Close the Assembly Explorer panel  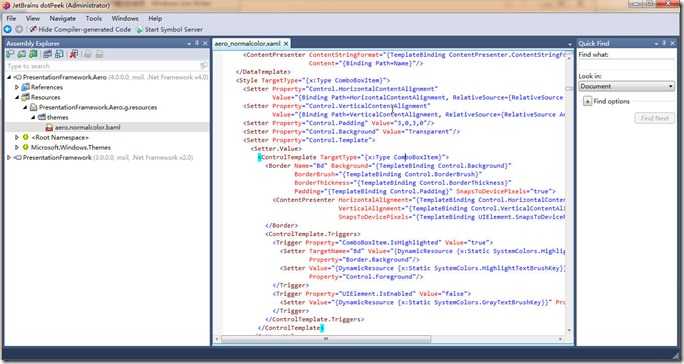tap(205, 43)
